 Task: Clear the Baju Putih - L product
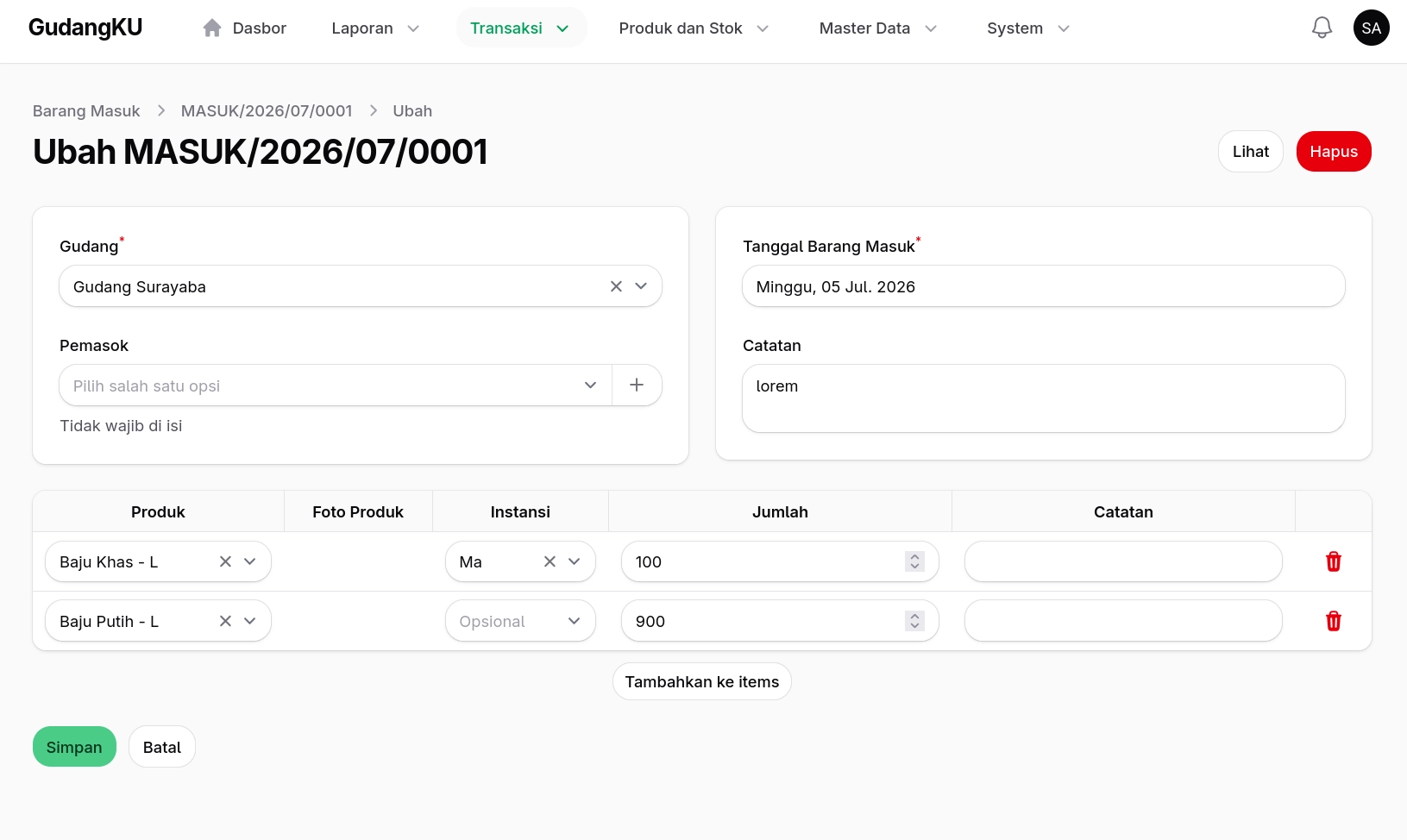225,621
